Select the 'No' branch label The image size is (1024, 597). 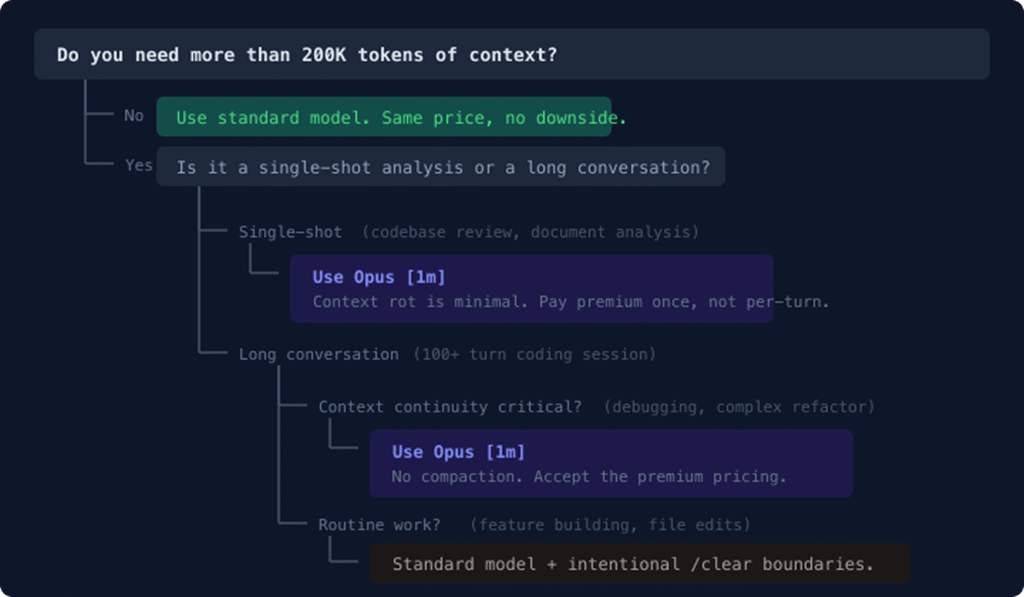point(134,116)
